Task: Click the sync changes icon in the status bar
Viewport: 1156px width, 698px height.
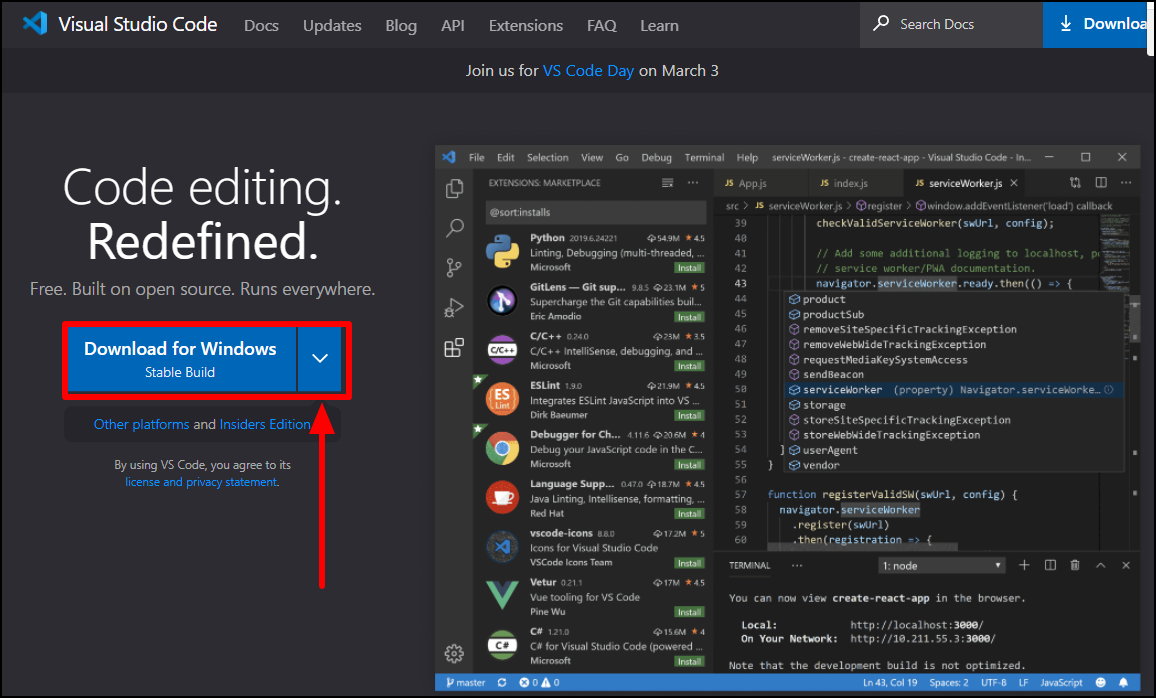Action: coord(502,683)
